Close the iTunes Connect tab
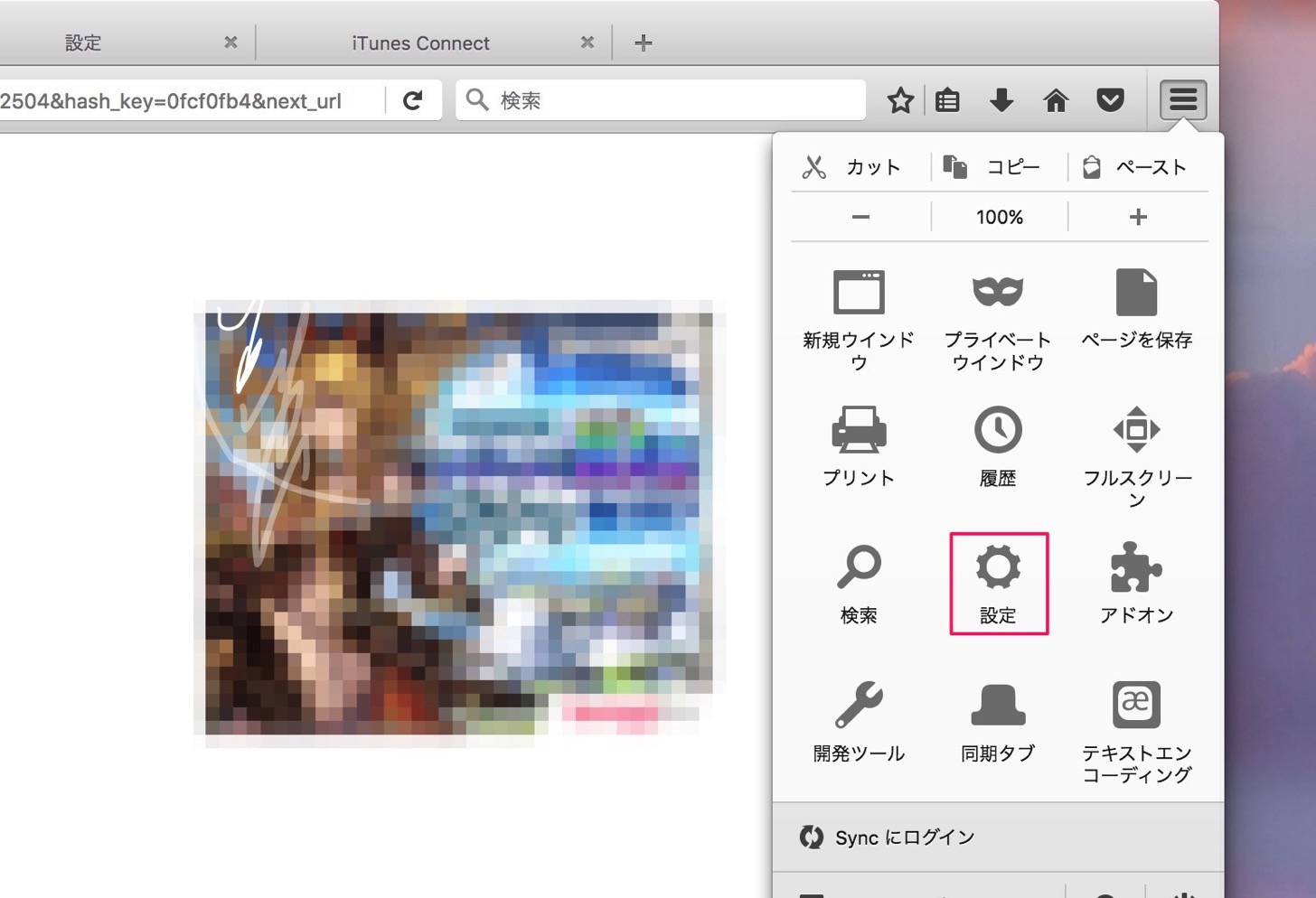 (587, 42)
